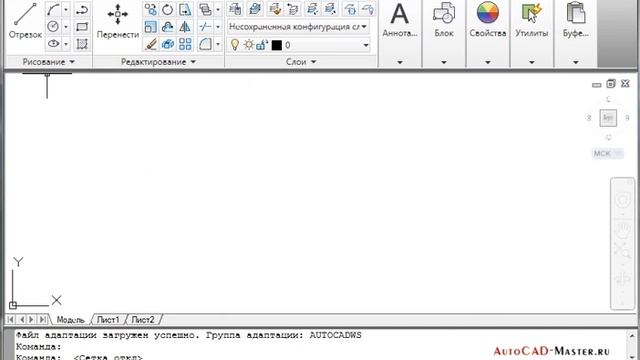Choose the Explode tool icon
This screenshot has width=640, height=360.
[x=168, y=44]
